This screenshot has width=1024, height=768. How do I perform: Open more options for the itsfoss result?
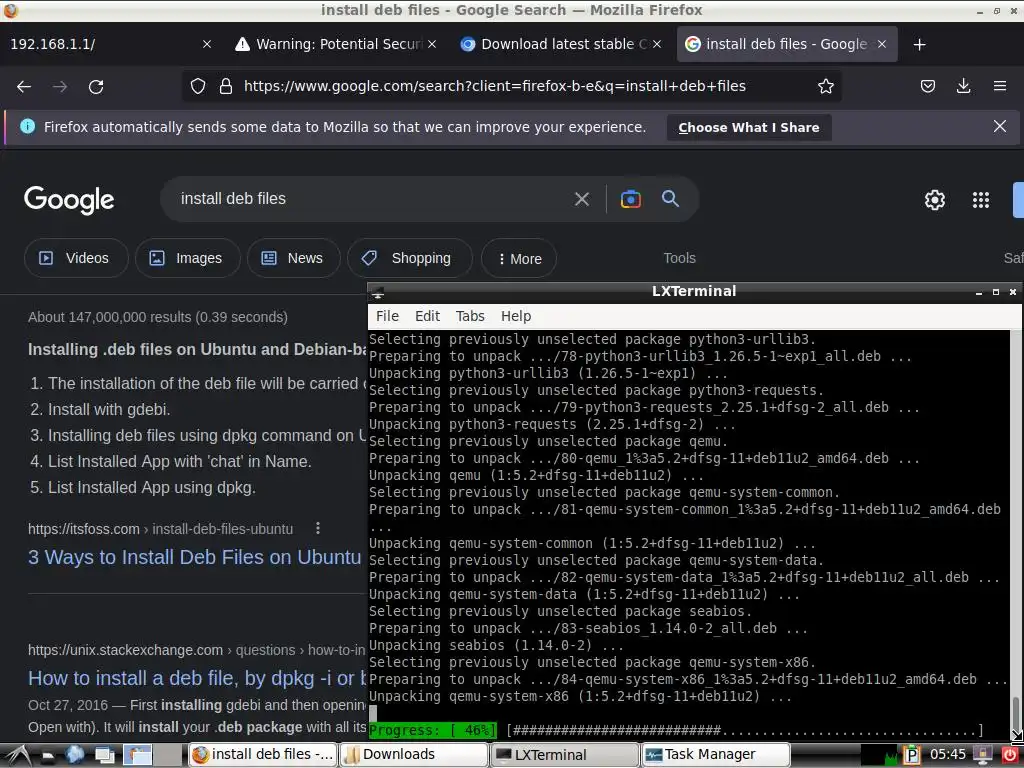[318, 528]
